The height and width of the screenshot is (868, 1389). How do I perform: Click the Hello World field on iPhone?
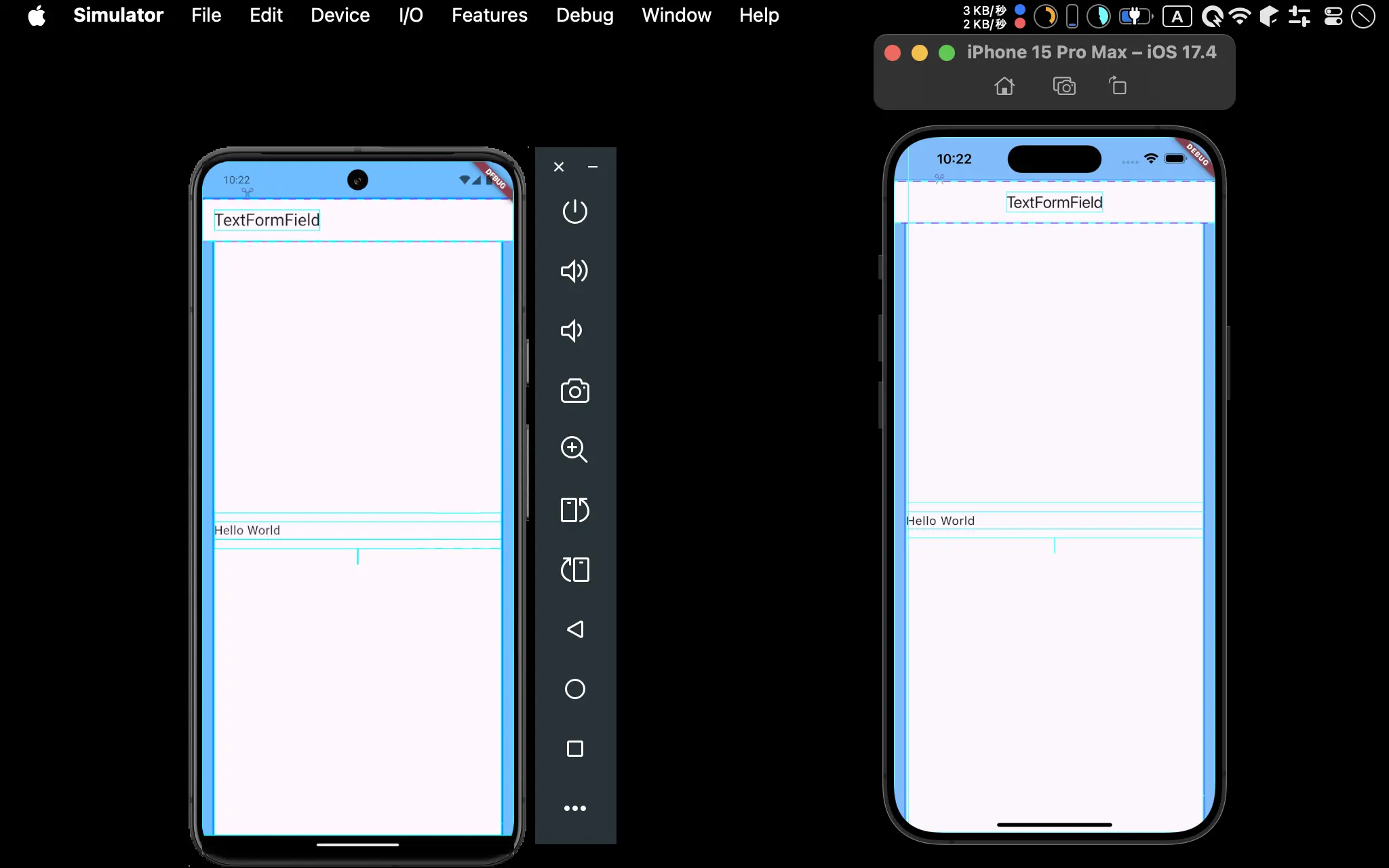click(1055, 521)
